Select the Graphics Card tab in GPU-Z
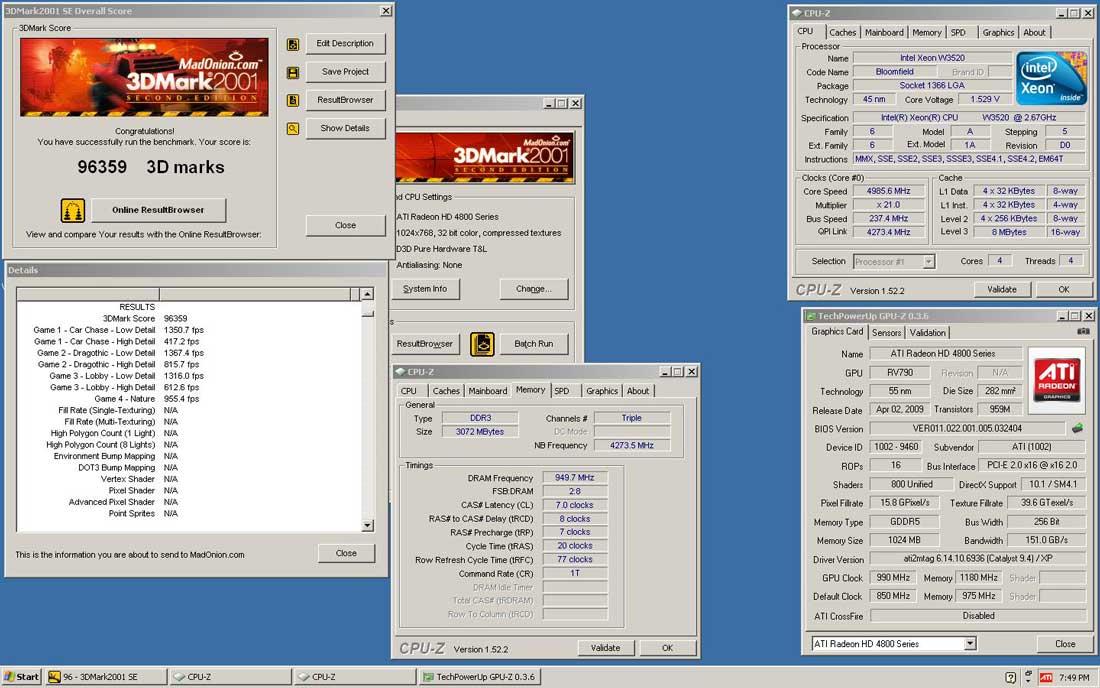This screenshot has width=1100, height=688. coord(837,332)
